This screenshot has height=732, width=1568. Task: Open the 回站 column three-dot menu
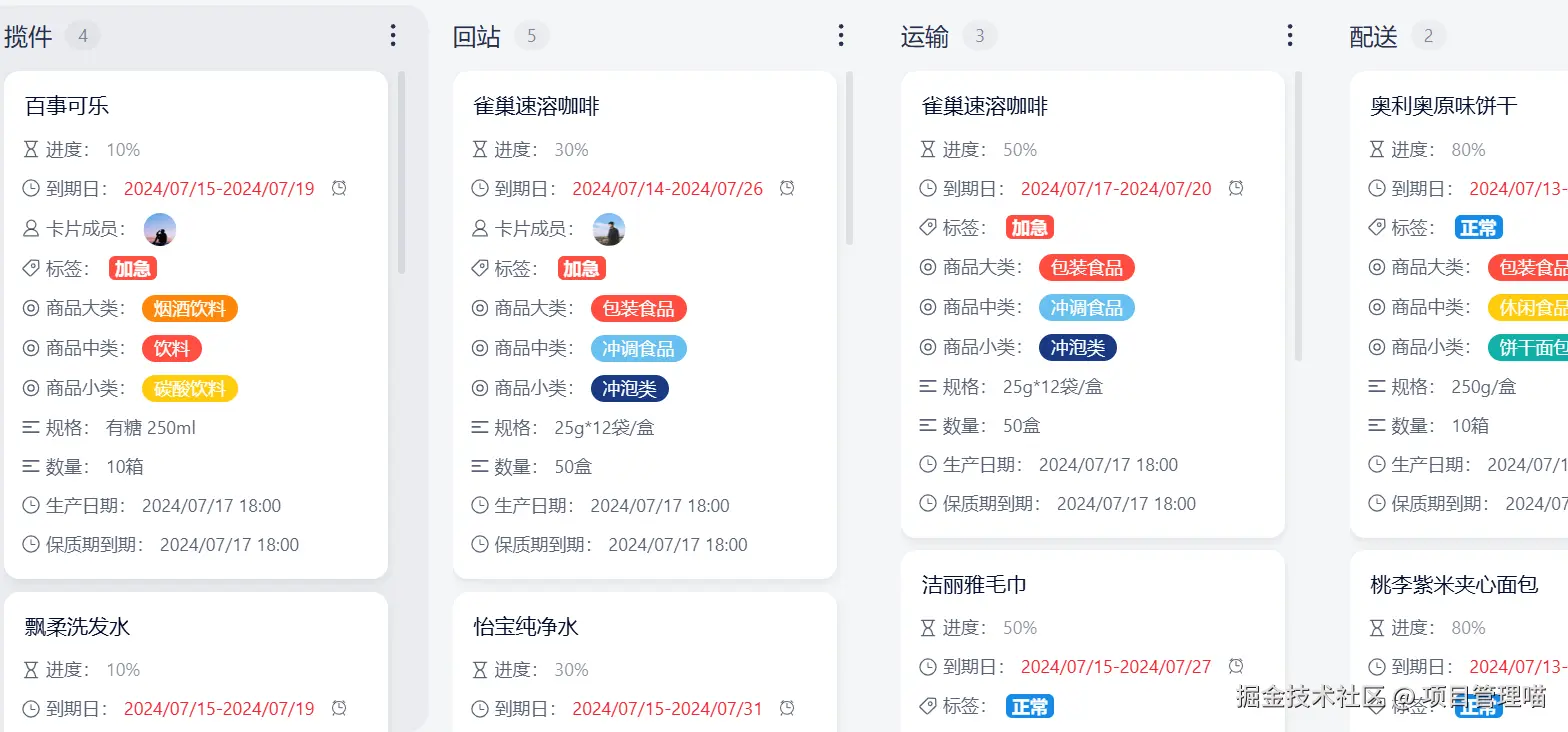coord(841,36)
